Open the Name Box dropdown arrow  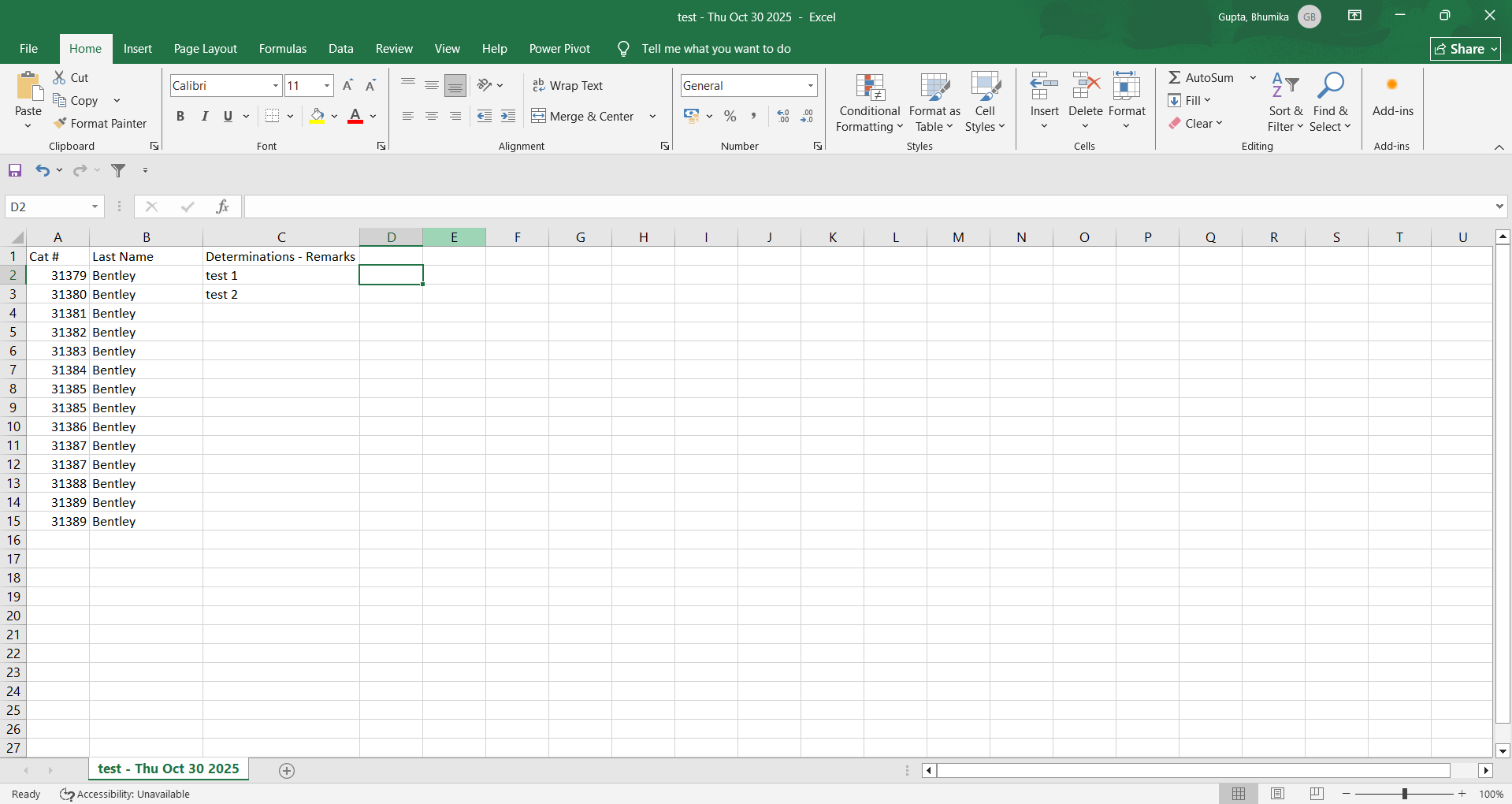[95, 207]
